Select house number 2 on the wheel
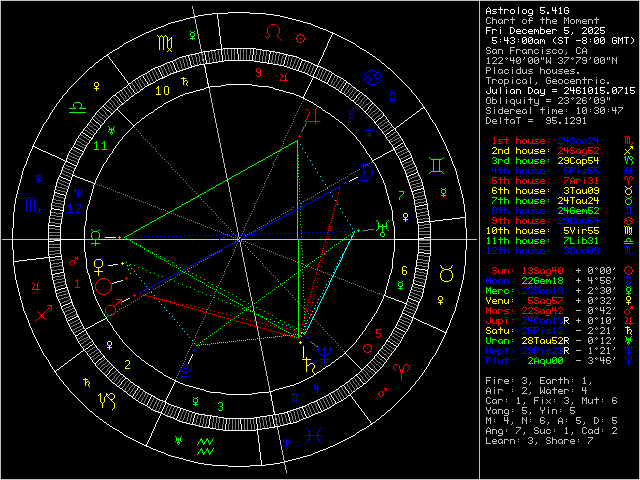This screenshot has height=480, width=640. coord(127,364)
